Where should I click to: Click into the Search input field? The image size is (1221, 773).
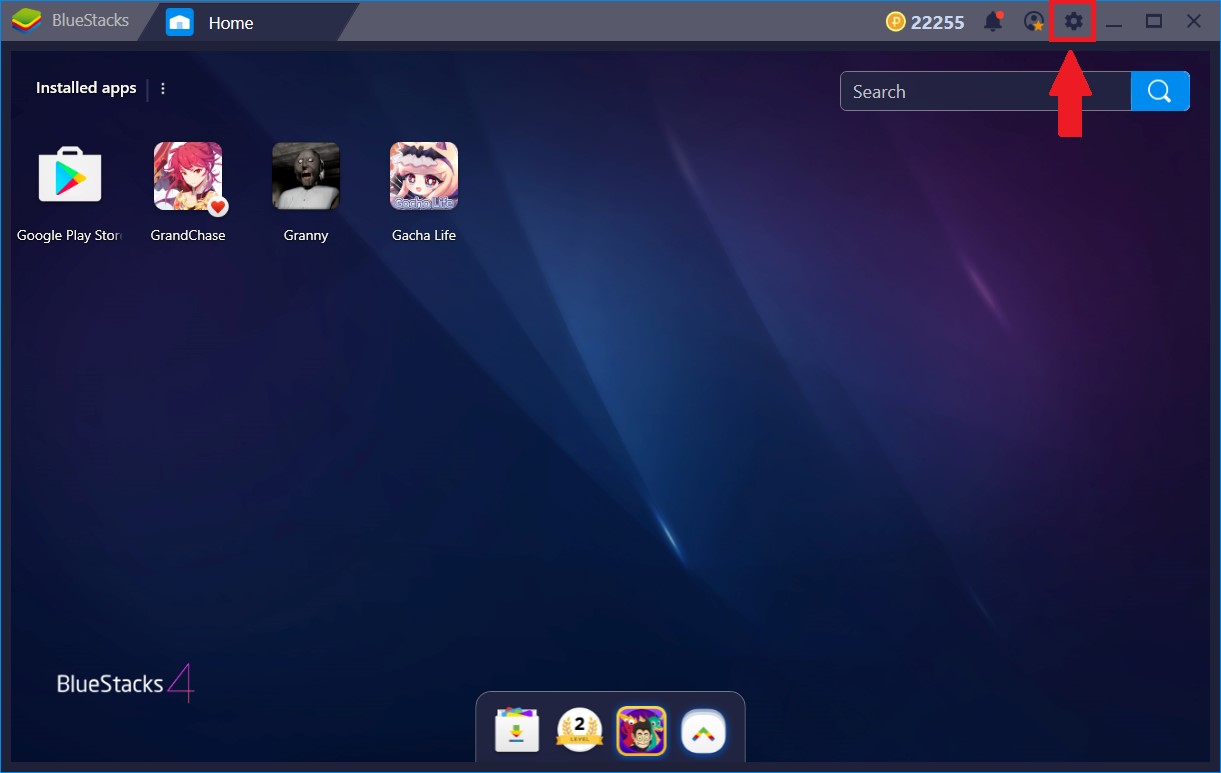coord(986,91)
